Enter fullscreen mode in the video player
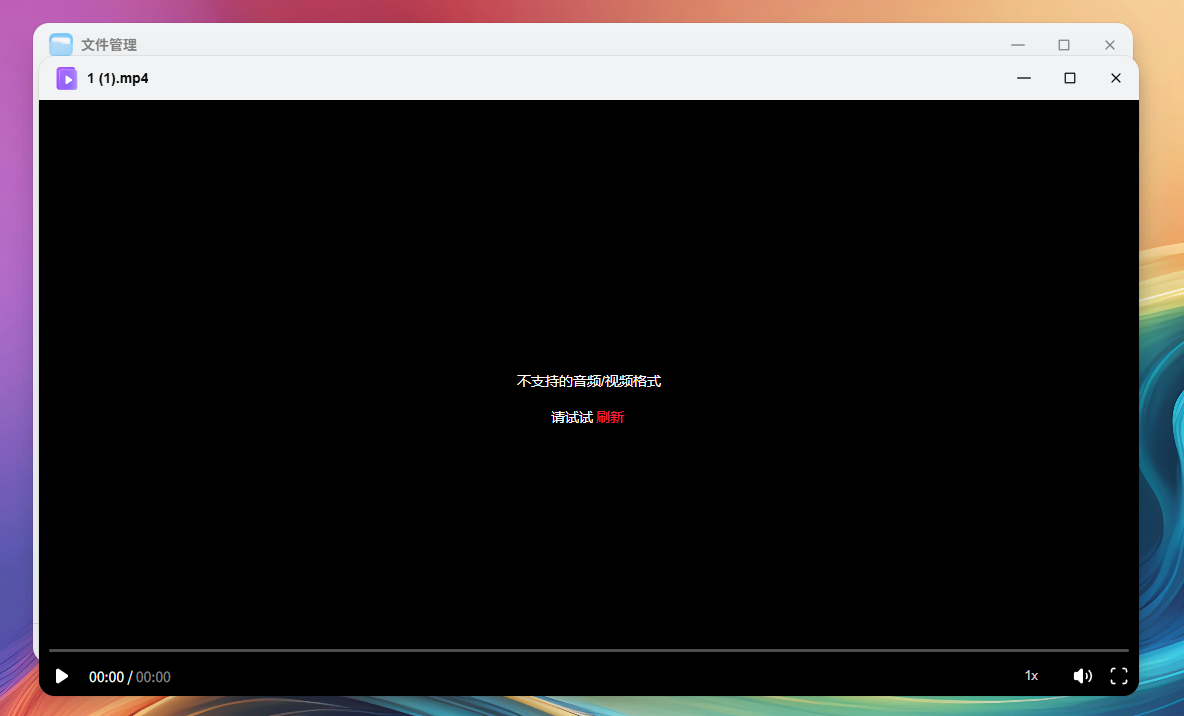 coord(1119,676)
